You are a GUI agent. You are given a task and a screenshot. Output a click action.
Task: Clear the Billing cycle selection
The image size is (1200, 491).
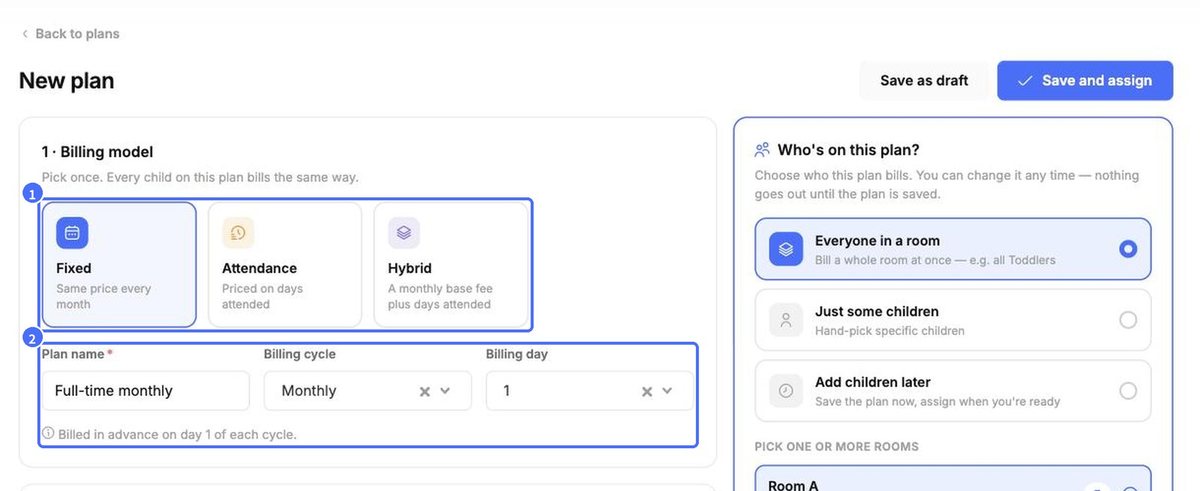click(425, 392)
